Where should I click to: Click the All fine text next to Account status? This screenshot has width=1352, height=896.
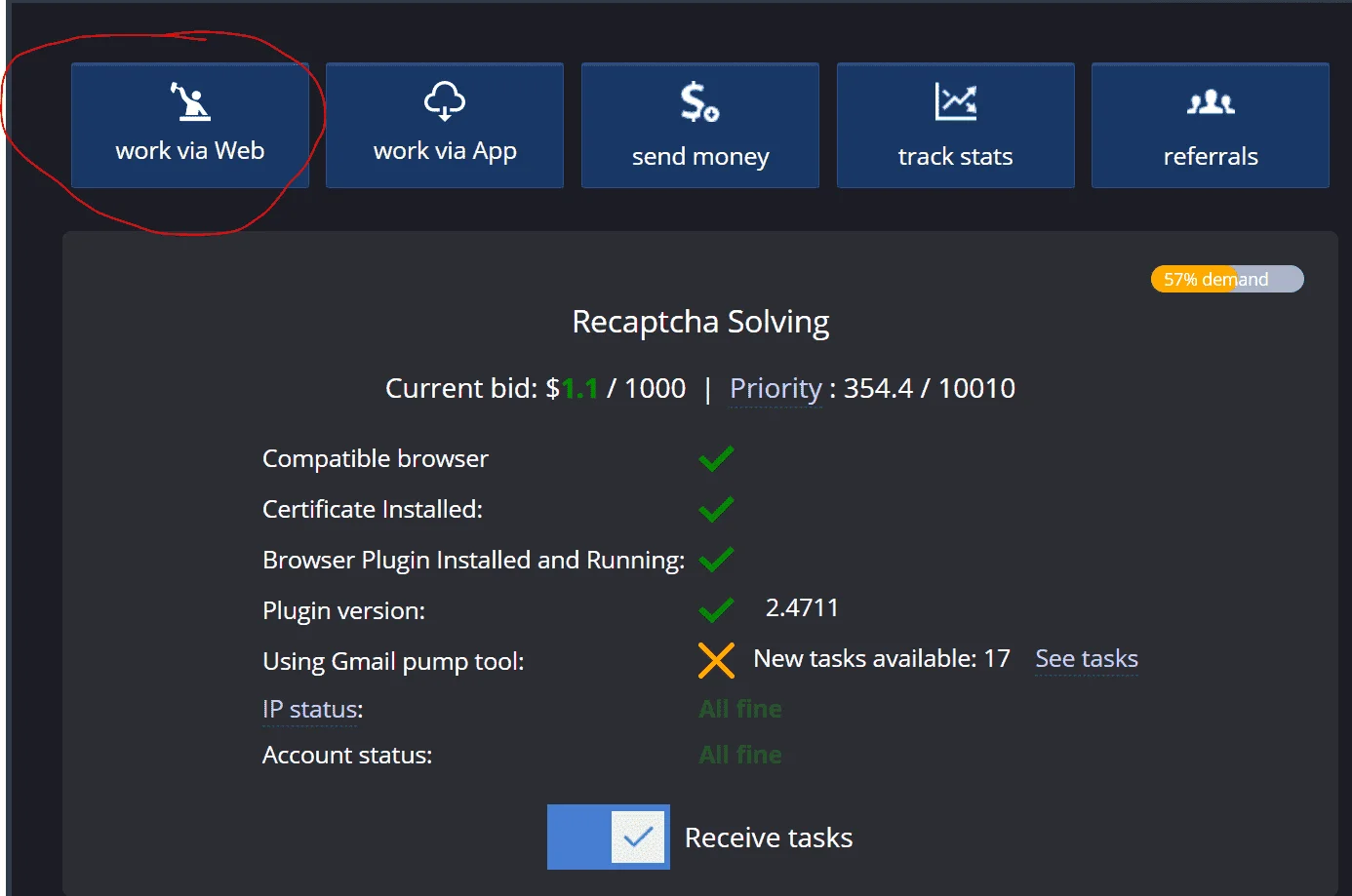740,755
